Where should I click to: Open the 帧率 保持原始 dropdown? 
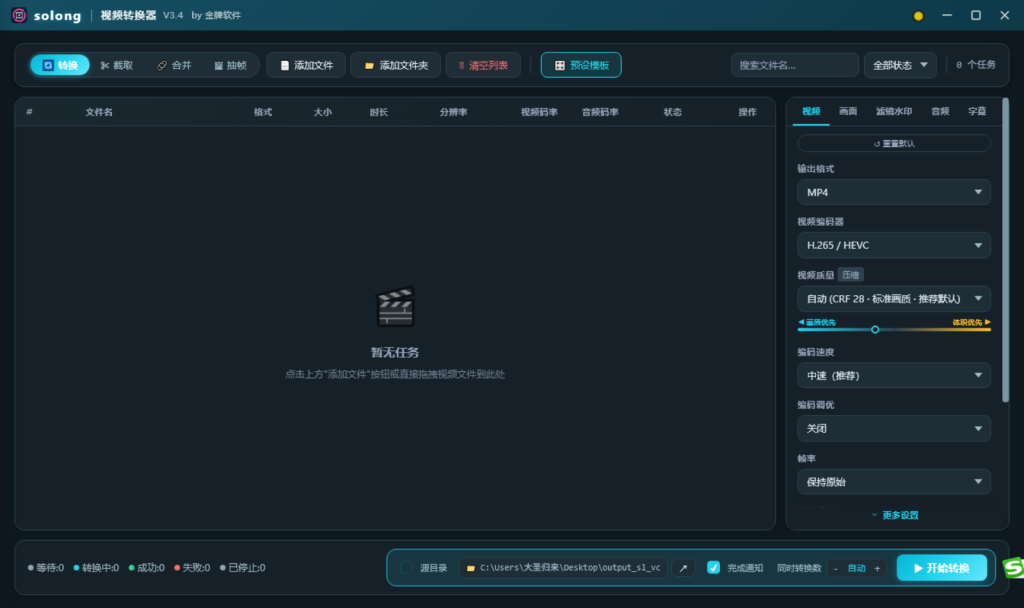pos(894,482)
